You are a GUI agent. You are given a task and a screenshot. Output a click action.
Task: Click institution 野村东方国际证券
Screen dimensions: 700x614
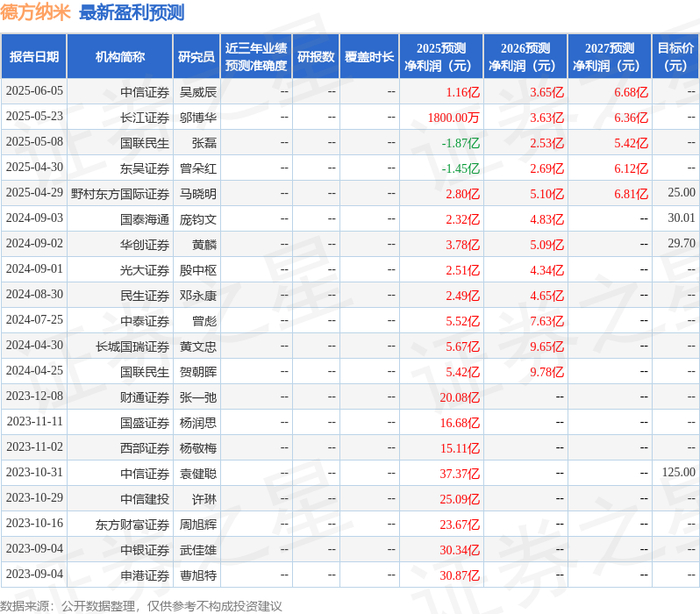click(120, 194)
